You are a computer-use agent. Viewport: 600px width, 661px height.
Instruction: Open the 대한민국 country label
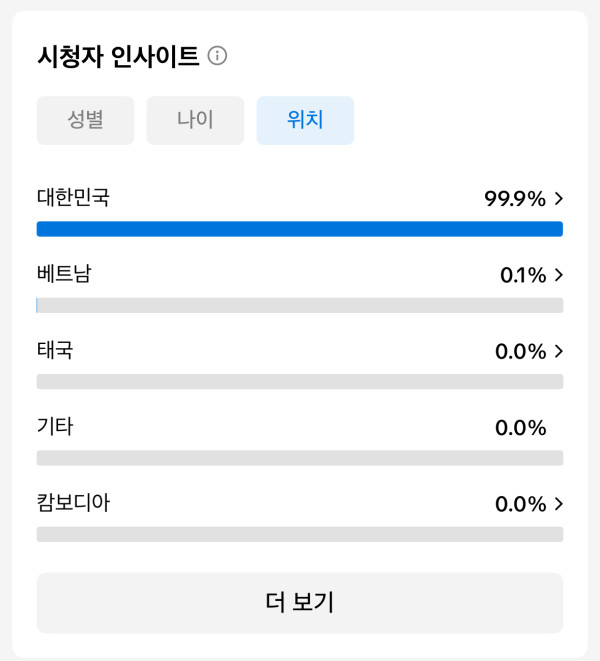click(x=73, y=197)
